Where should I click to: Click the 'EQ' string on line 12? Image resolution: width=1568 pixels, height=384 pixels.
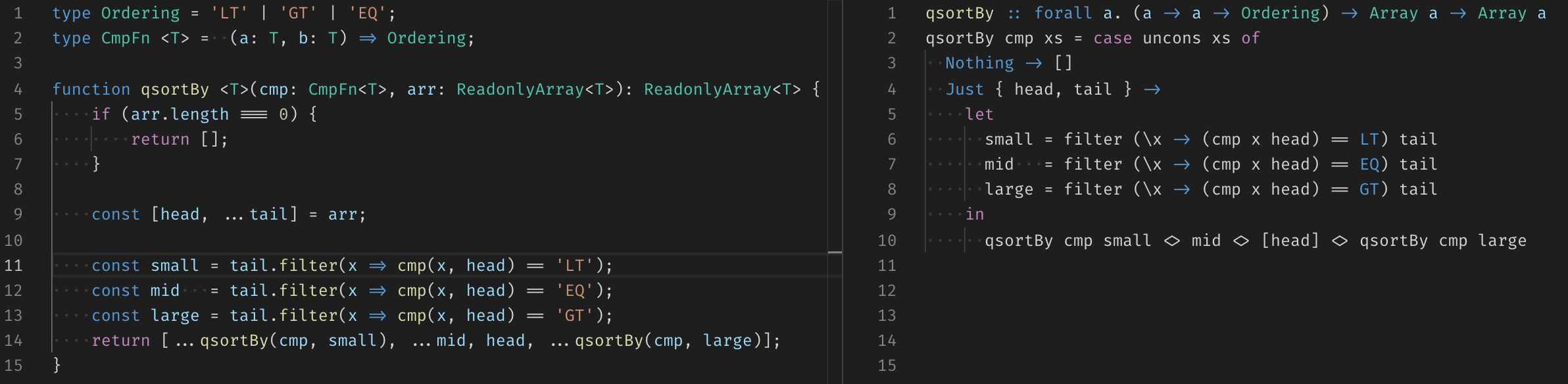click(575, 291)
